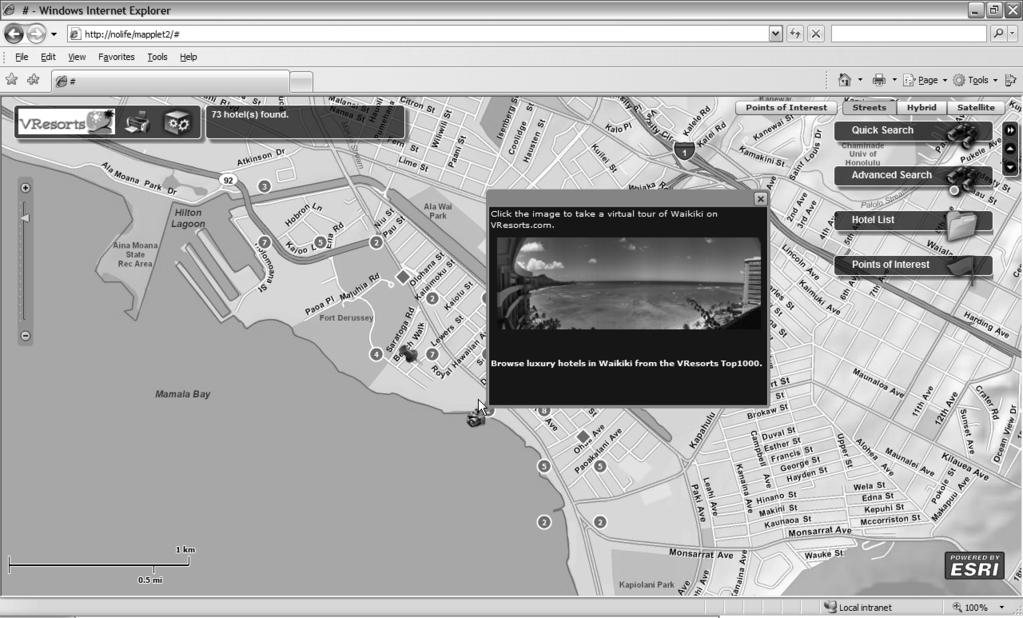Screen dimensions: 1023x618
Task: Switch map to Satellite view
Action: pos(975,108)
